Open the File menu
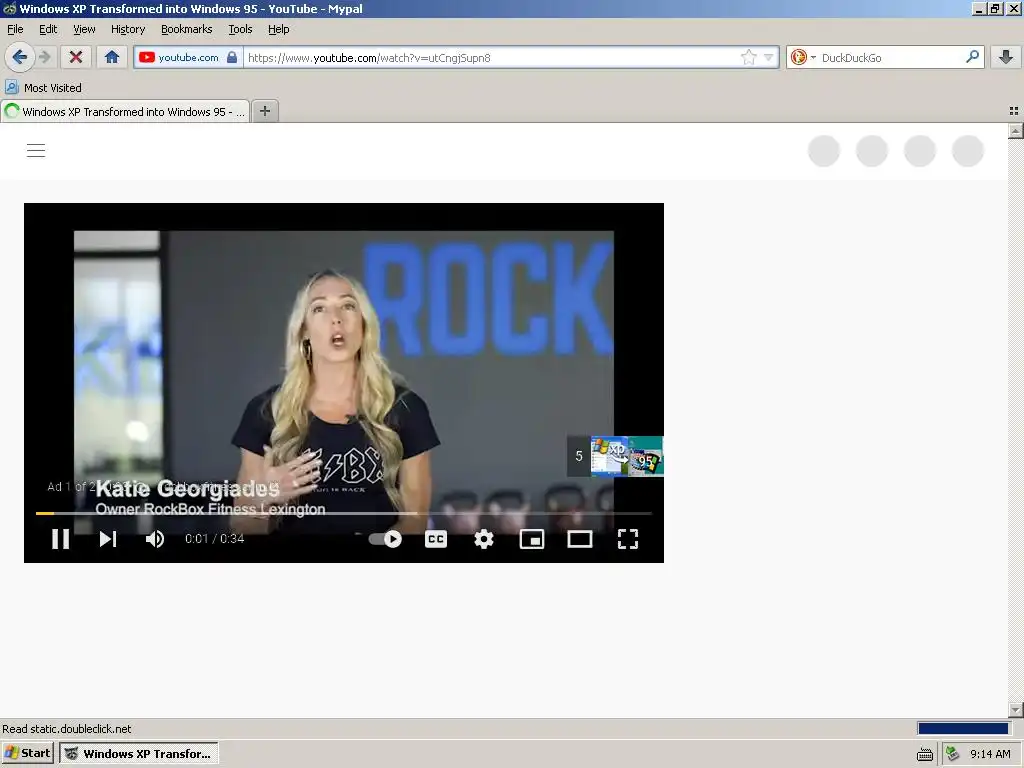The image size is (1024, 768). pyautogui.click(x=15, y=29)
